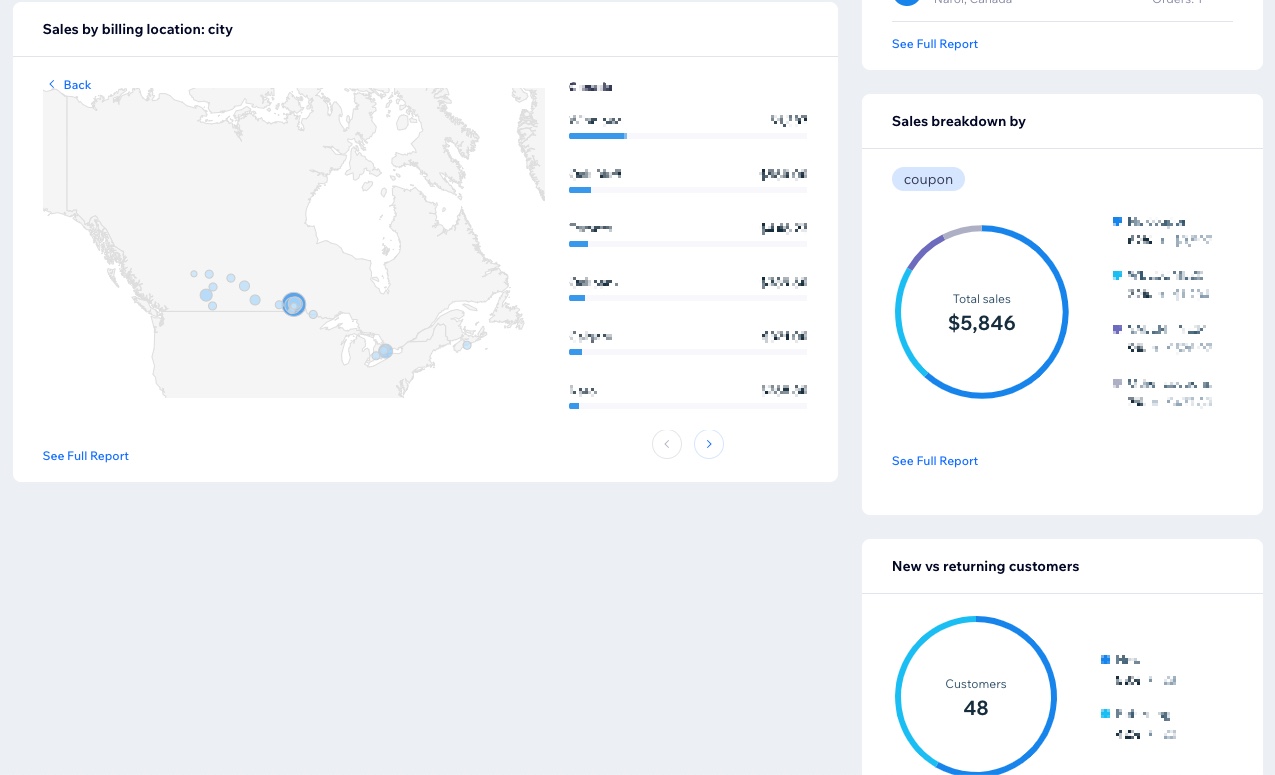The image size is (1275, 775).
Task: Open full report for sales by billing location
Action: click(x=85, y=456)
